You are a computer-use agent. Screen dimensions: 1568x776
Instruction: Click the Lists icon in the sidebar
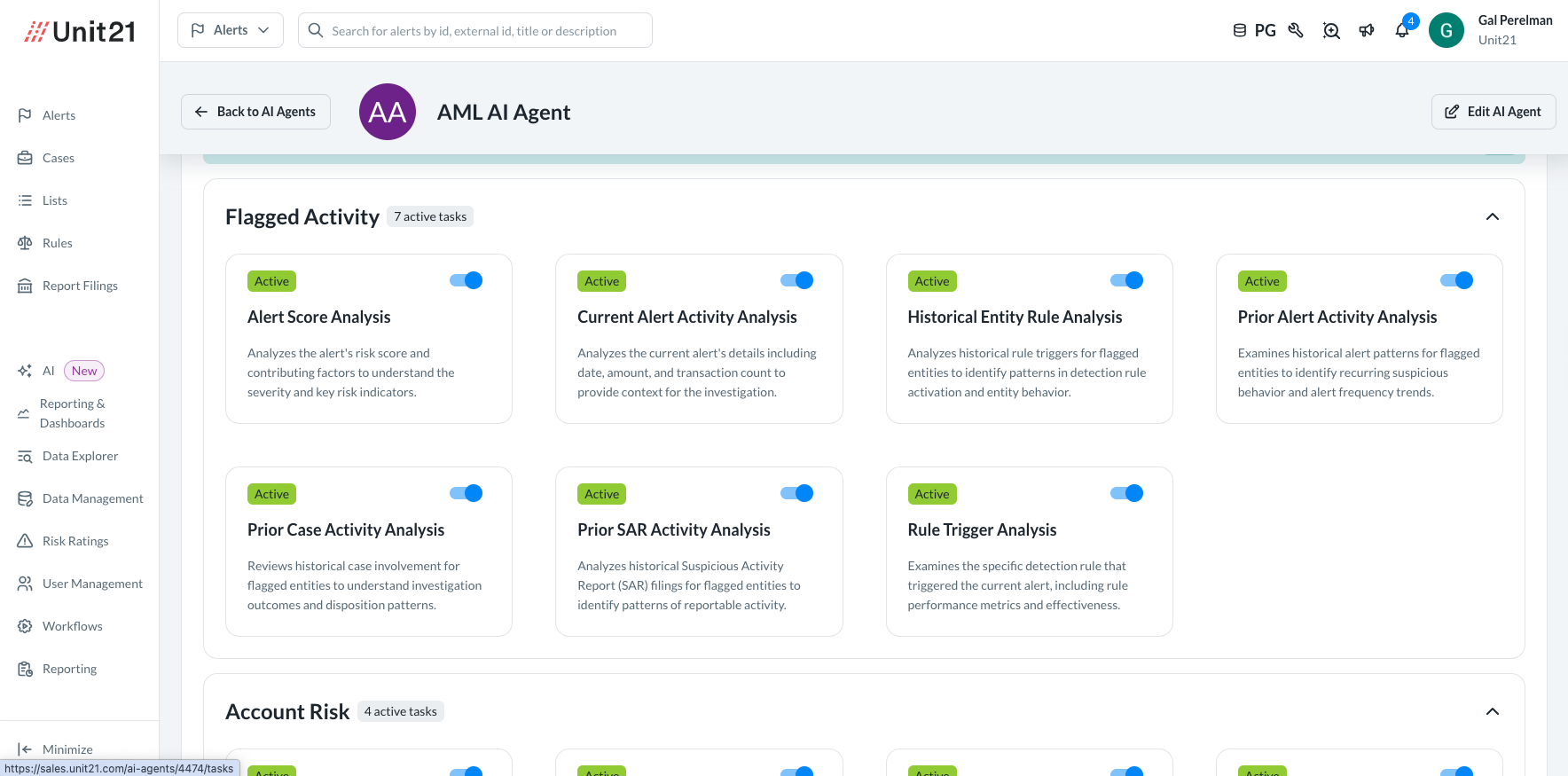(25, 200)
